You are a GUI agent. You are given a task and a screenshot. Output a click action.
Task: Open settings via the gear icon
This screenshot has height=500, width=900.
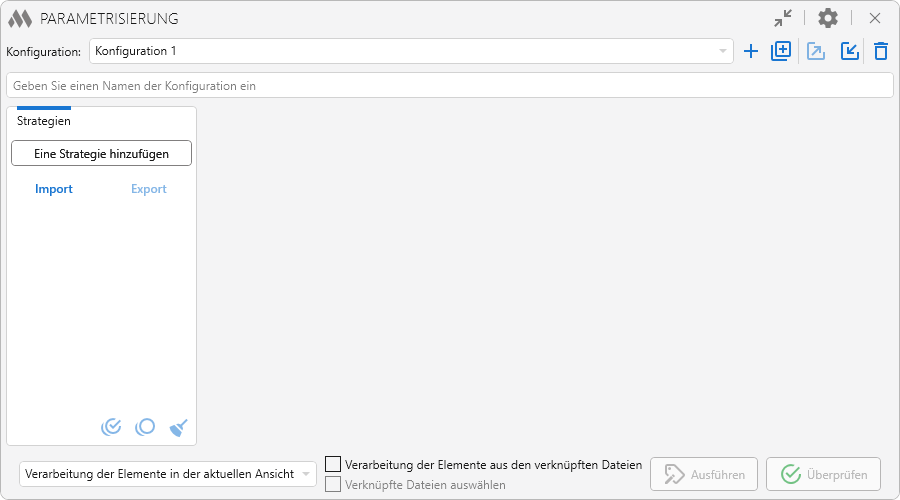pos(828,18)
